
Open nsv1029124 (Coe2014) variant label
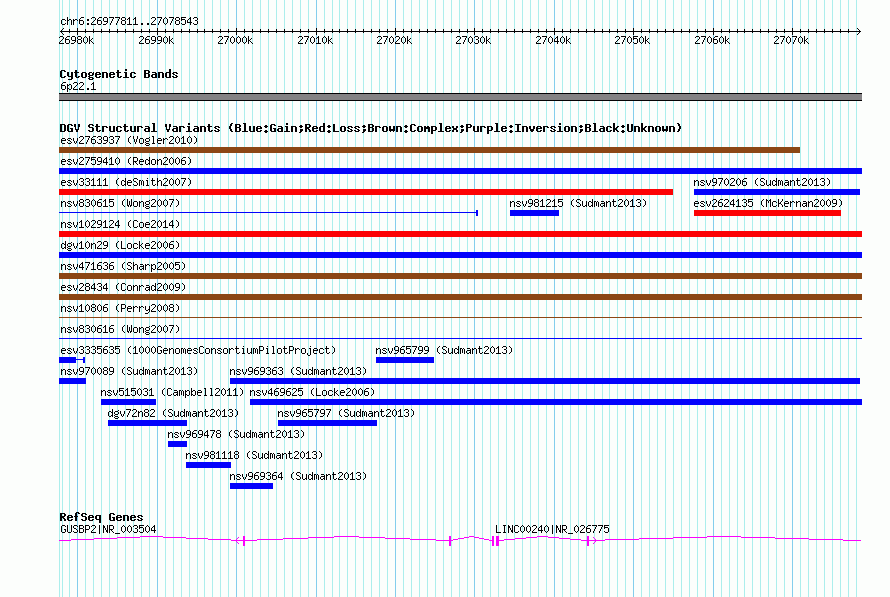click(x=120, y=224)
